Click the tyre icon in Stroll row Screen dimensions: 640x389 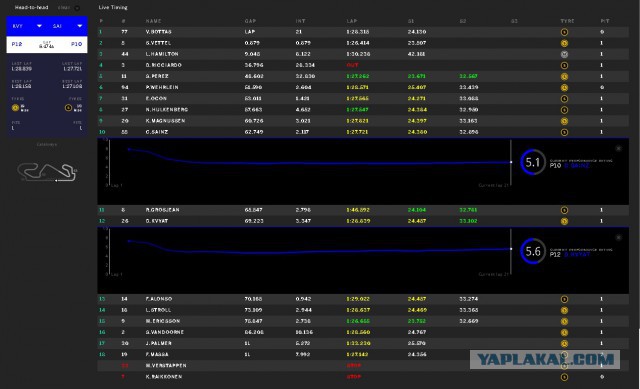point(564,310)
